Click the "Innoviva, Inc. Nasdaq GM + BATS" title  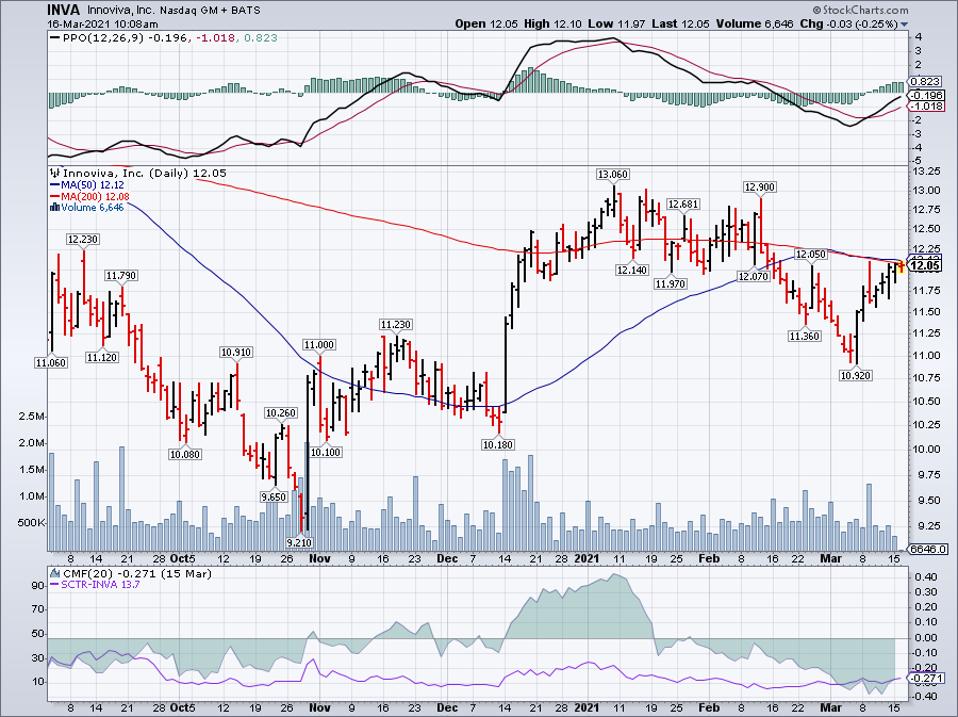pyautogui.click(x=174, y=10)
